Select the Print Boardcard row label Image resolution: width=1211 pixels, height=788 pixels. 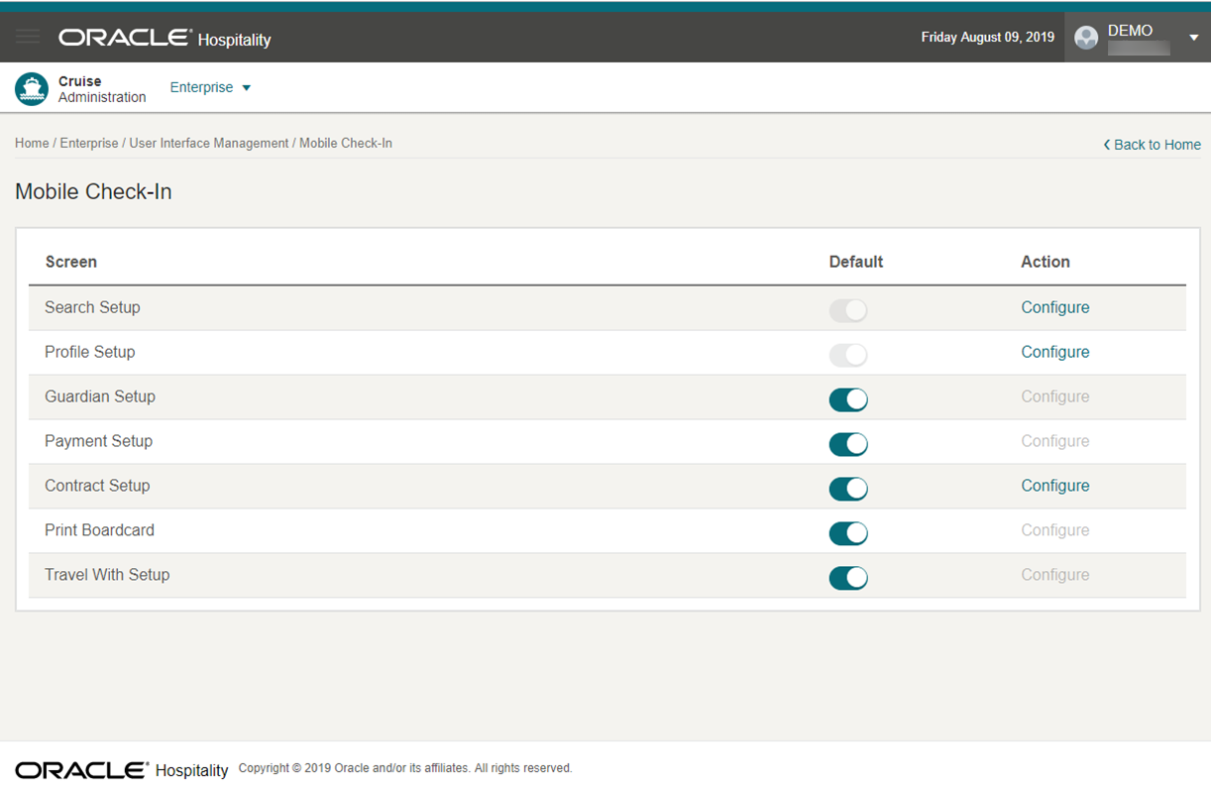(99, 530)
